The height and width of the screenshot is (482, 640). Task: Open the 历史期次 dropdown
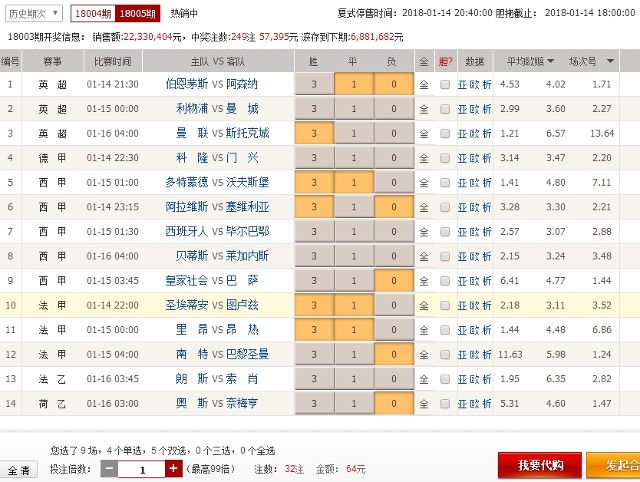(33, 13)
